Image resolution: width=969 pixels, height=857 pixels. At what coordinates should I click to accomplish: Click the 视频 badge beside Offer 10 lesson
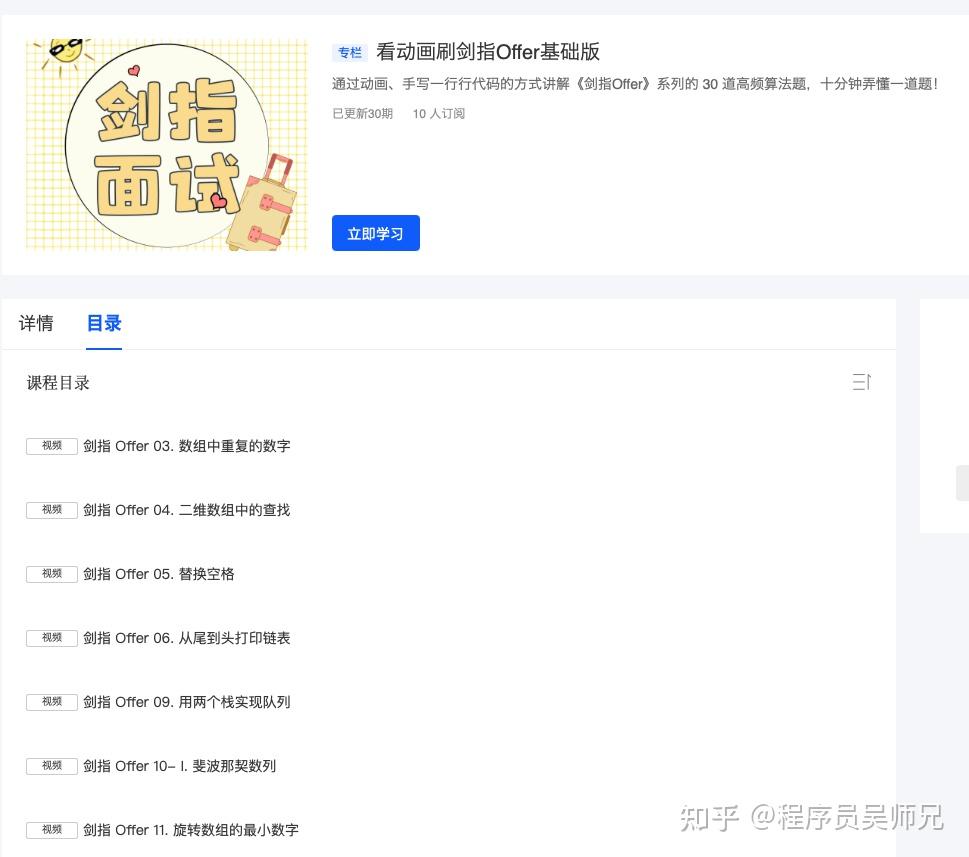tap(51, 766)
